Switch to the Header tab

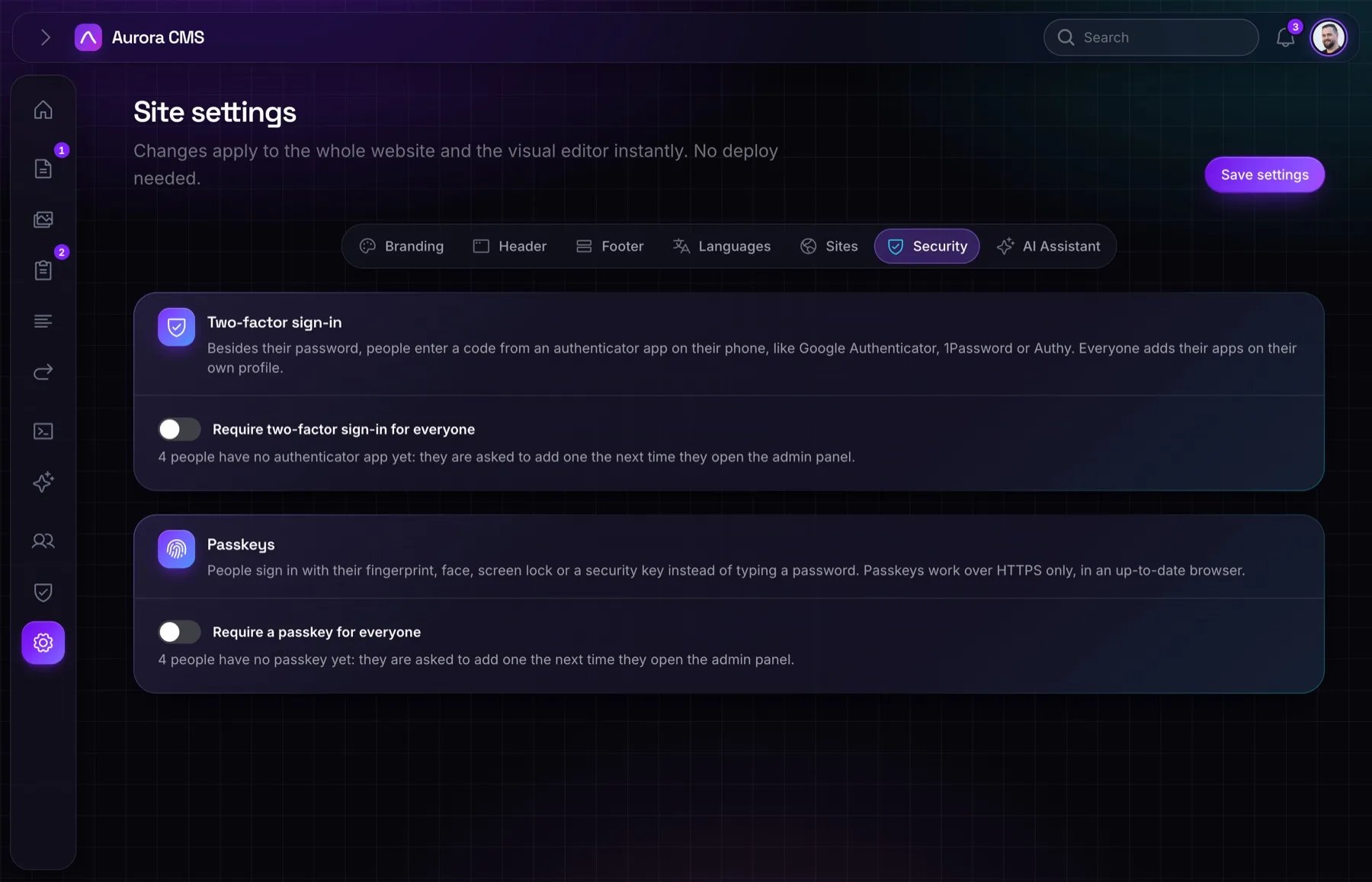pyautogui.click(x=510, y=246)
